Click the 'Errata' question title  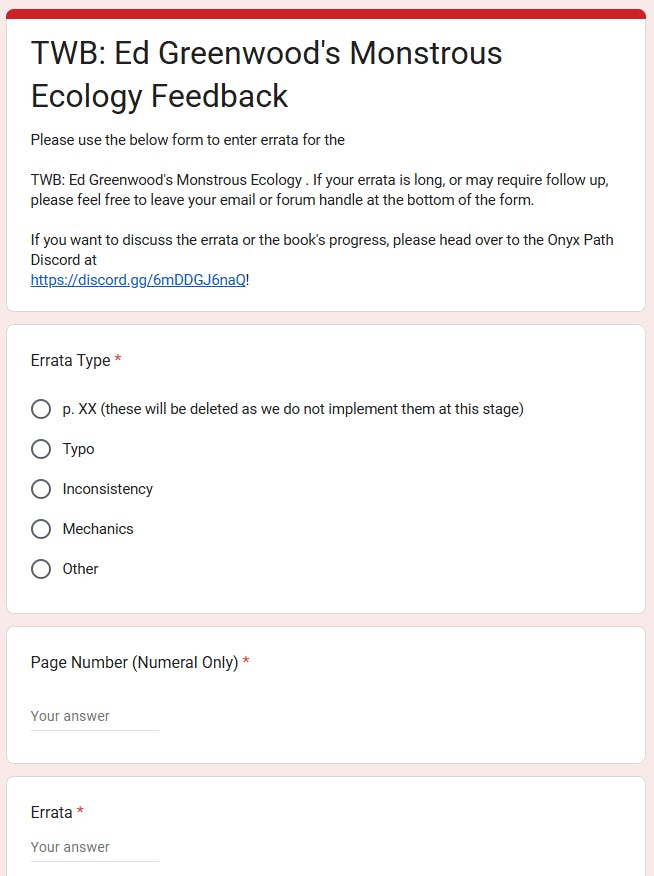point(51,812)
